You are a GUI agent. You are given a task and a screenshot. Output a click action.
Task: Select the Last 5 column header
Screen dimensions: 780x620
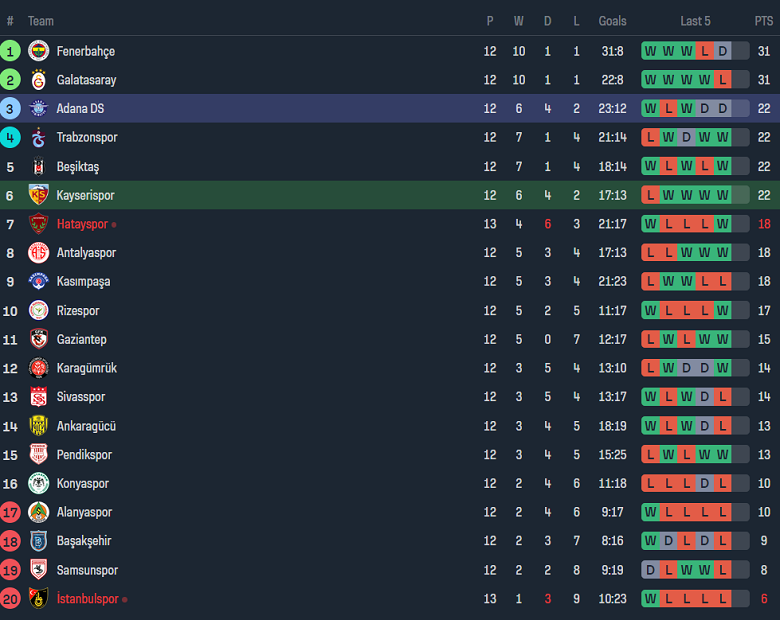tap(695, 21)
